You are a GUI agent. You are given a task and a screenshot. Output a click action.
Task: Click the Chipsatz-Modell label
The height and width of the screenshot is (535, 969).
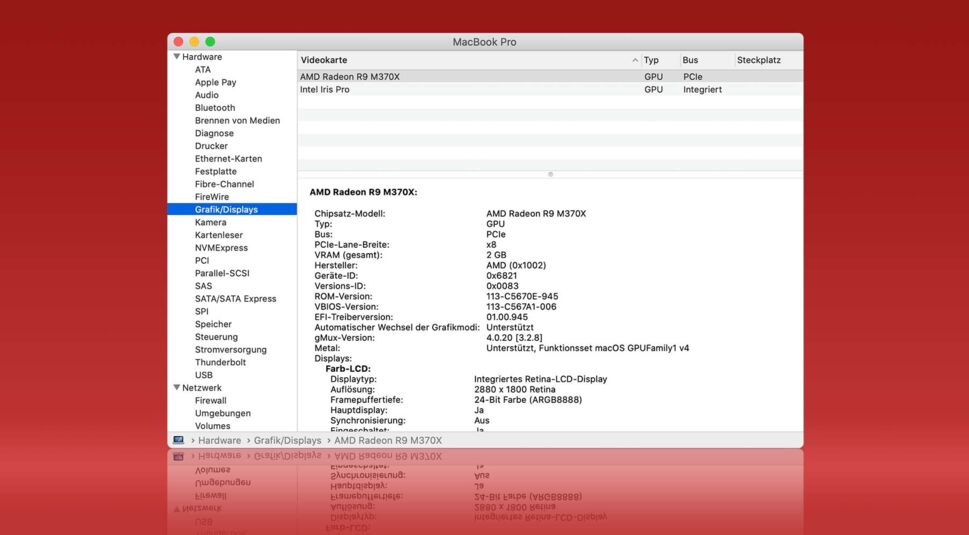pyautogui.click(x=349, y=214)
